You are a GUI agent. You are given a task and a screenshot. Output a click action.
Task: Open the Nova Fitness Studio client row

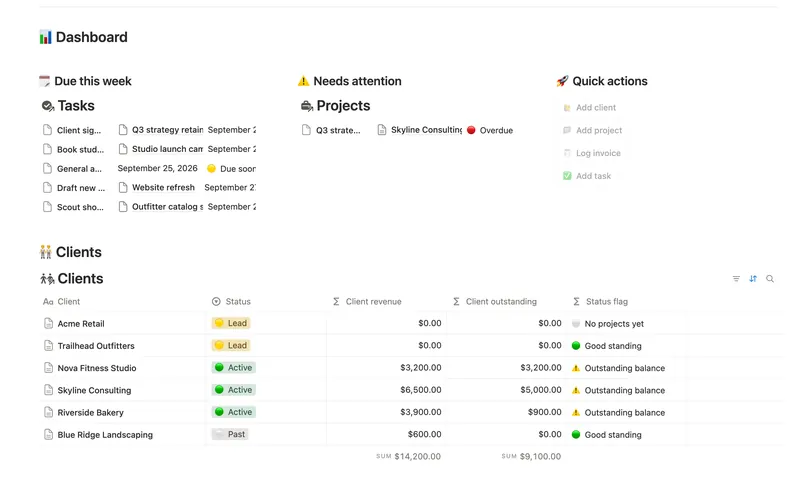(97, 368)
